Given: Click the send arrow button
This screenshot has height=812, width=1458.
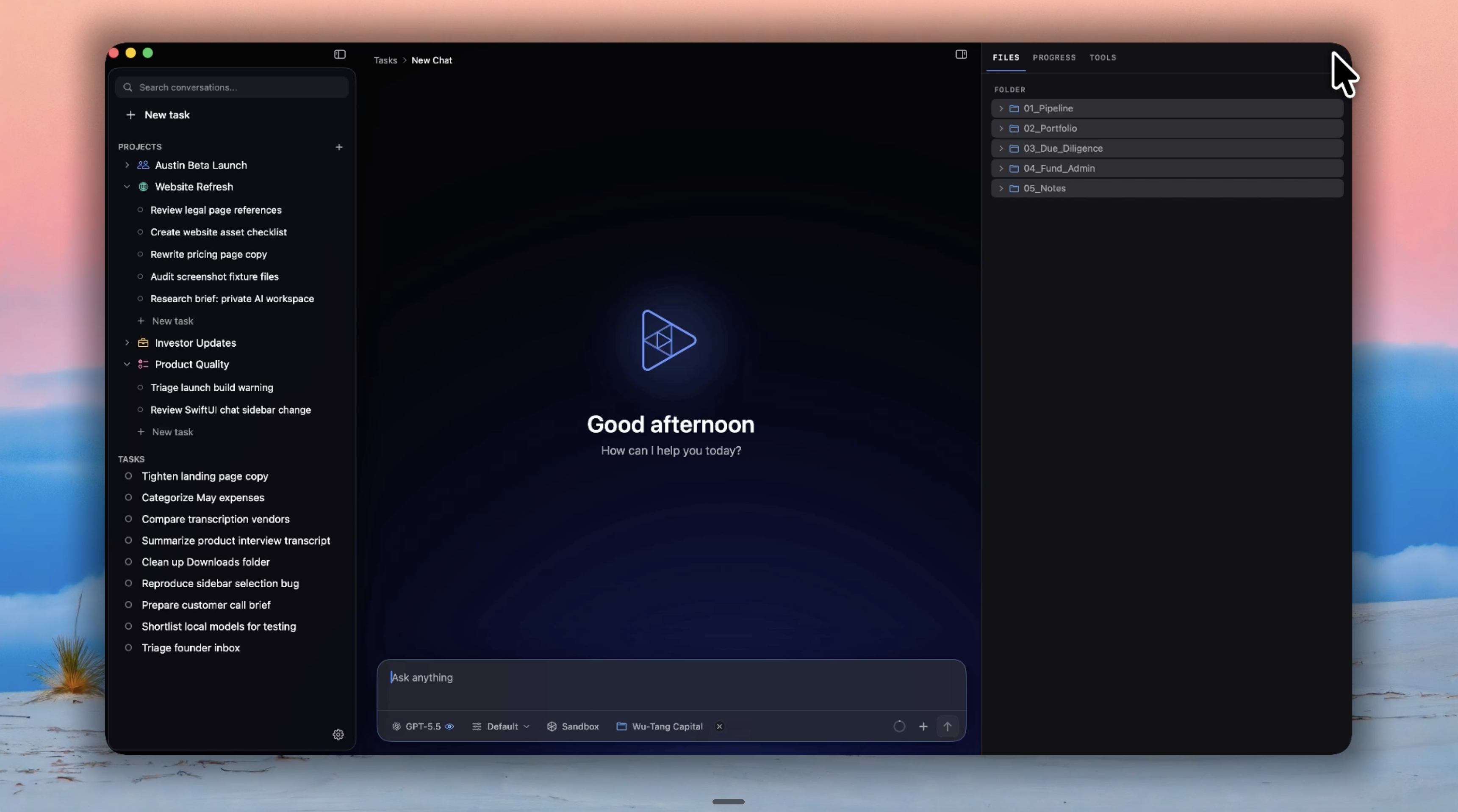Looking at the screenshot, I should [948, 726].
